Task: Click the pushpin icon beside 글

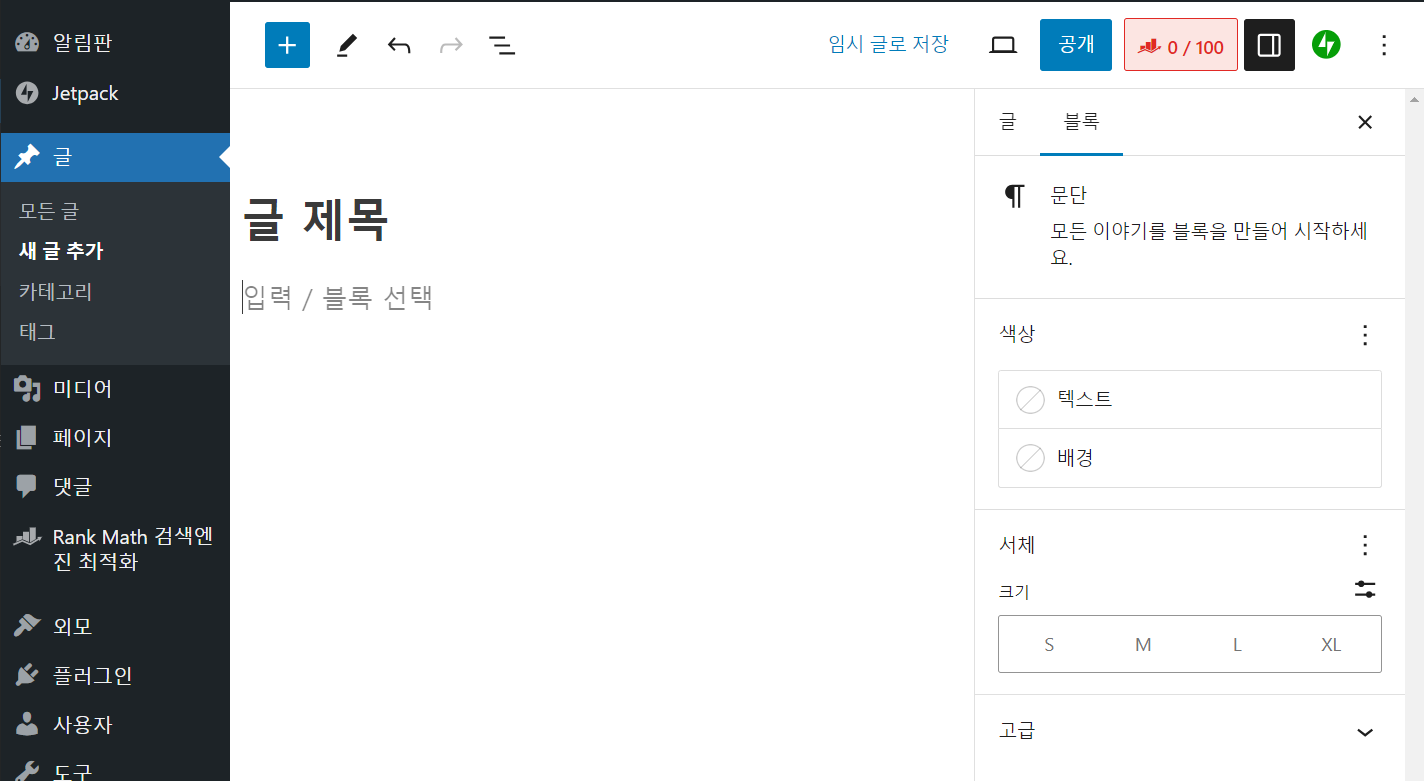Action: coord(27,157)
